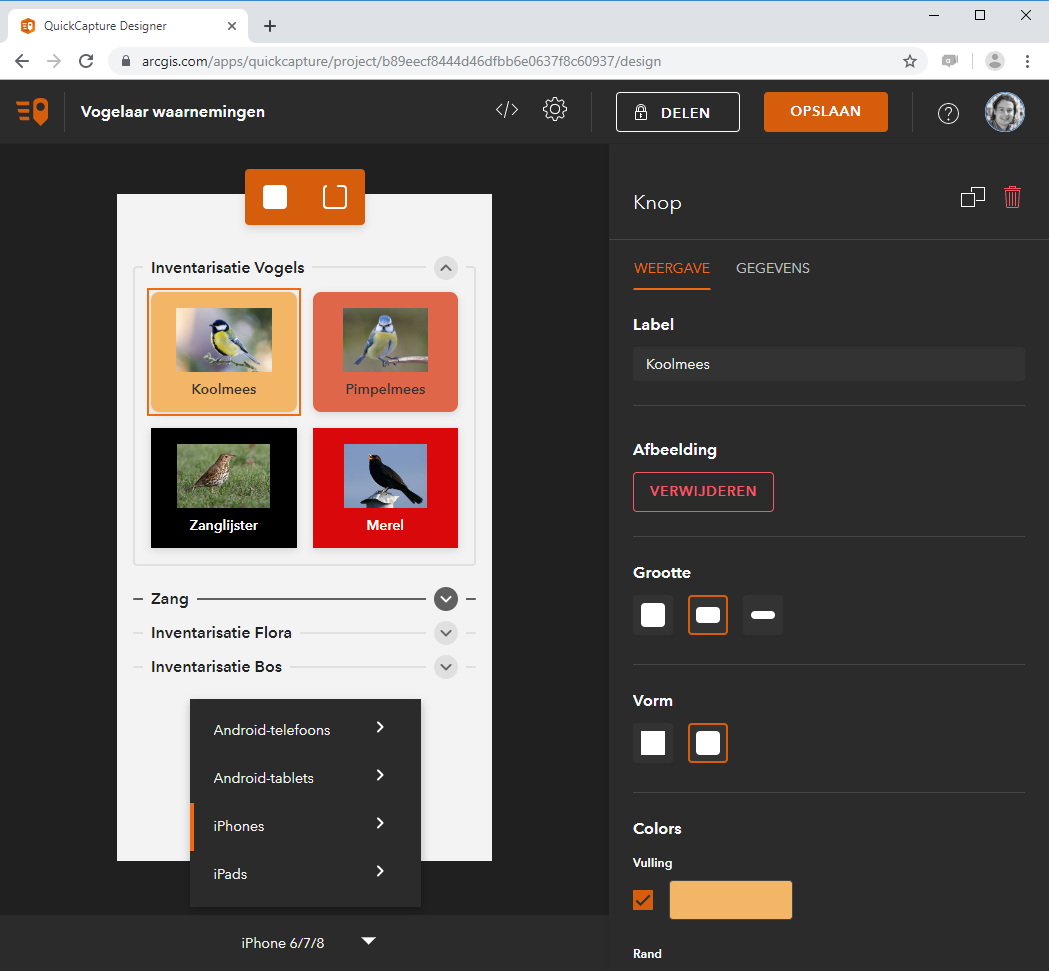Viewport: 1049px width, 971px height.
Task: Click the Vogelaar waarnemingen project title
Action: 173,112
